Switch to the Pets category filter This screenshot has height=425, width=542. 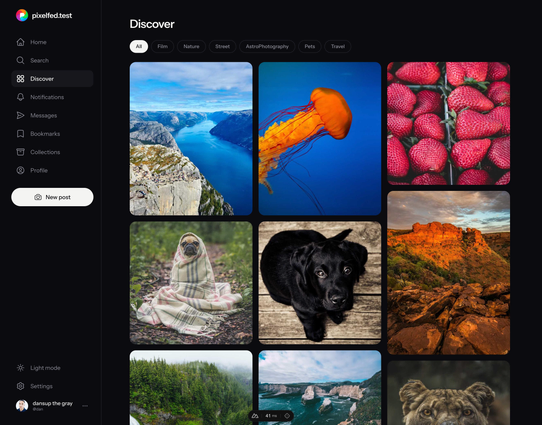point(310,47)
